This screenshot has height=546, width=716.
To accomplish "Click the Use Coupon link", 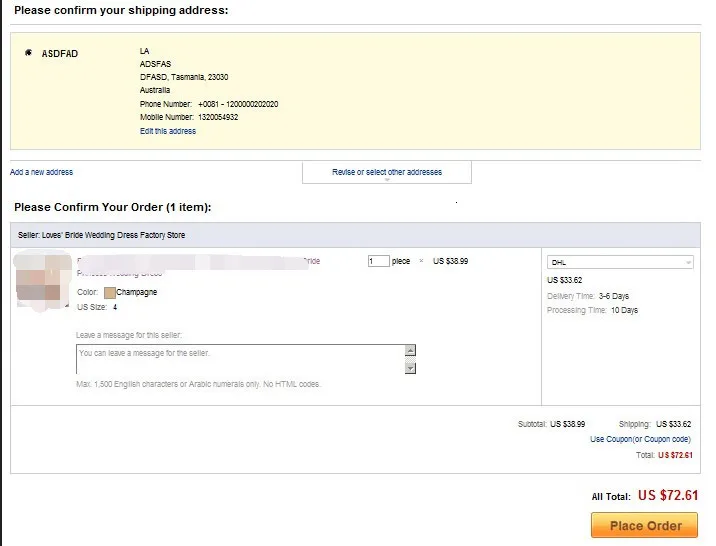I will coord(610,439).
